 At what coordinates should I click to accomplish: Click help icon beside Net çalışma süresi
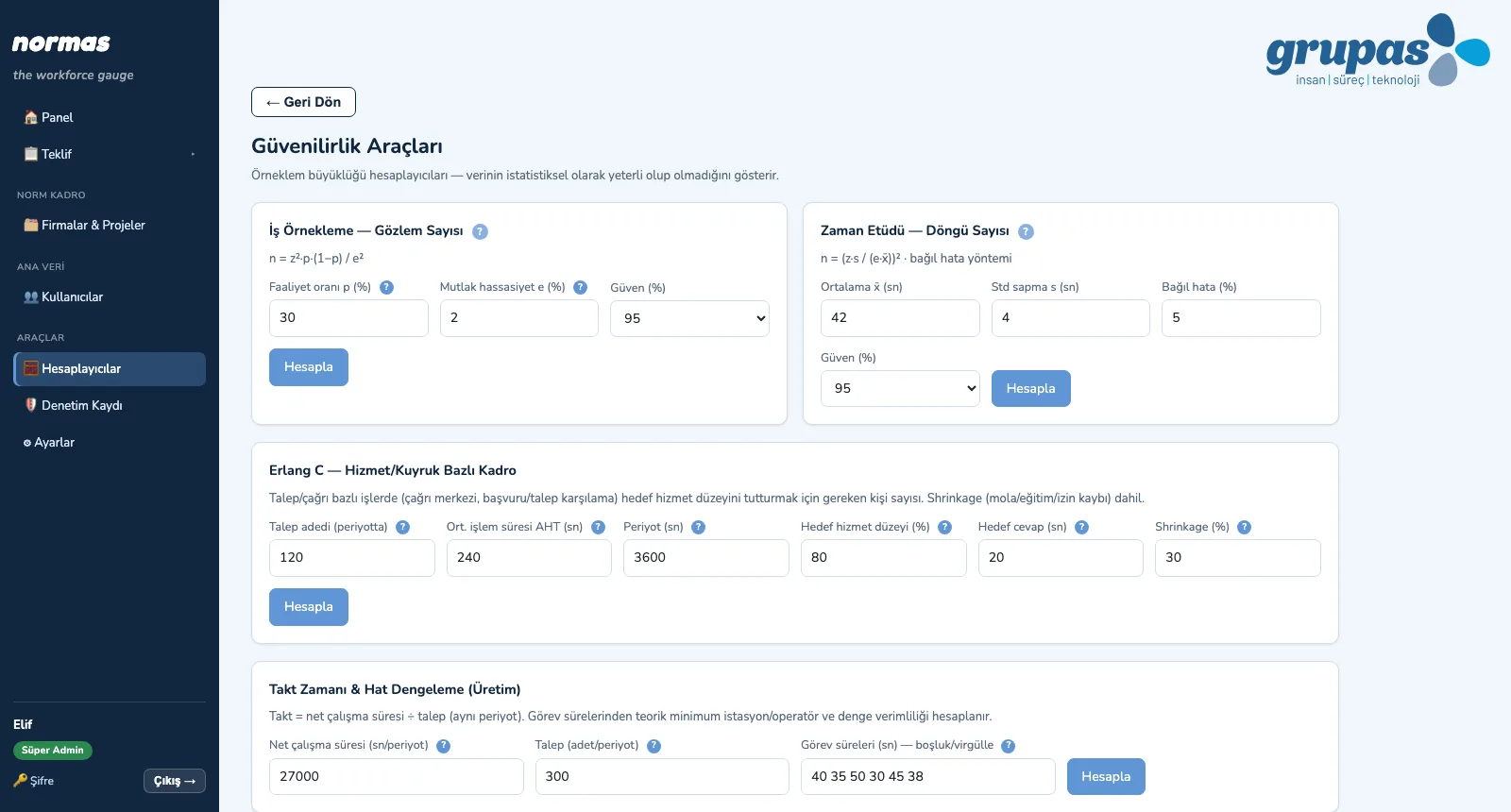pos(443,746)
